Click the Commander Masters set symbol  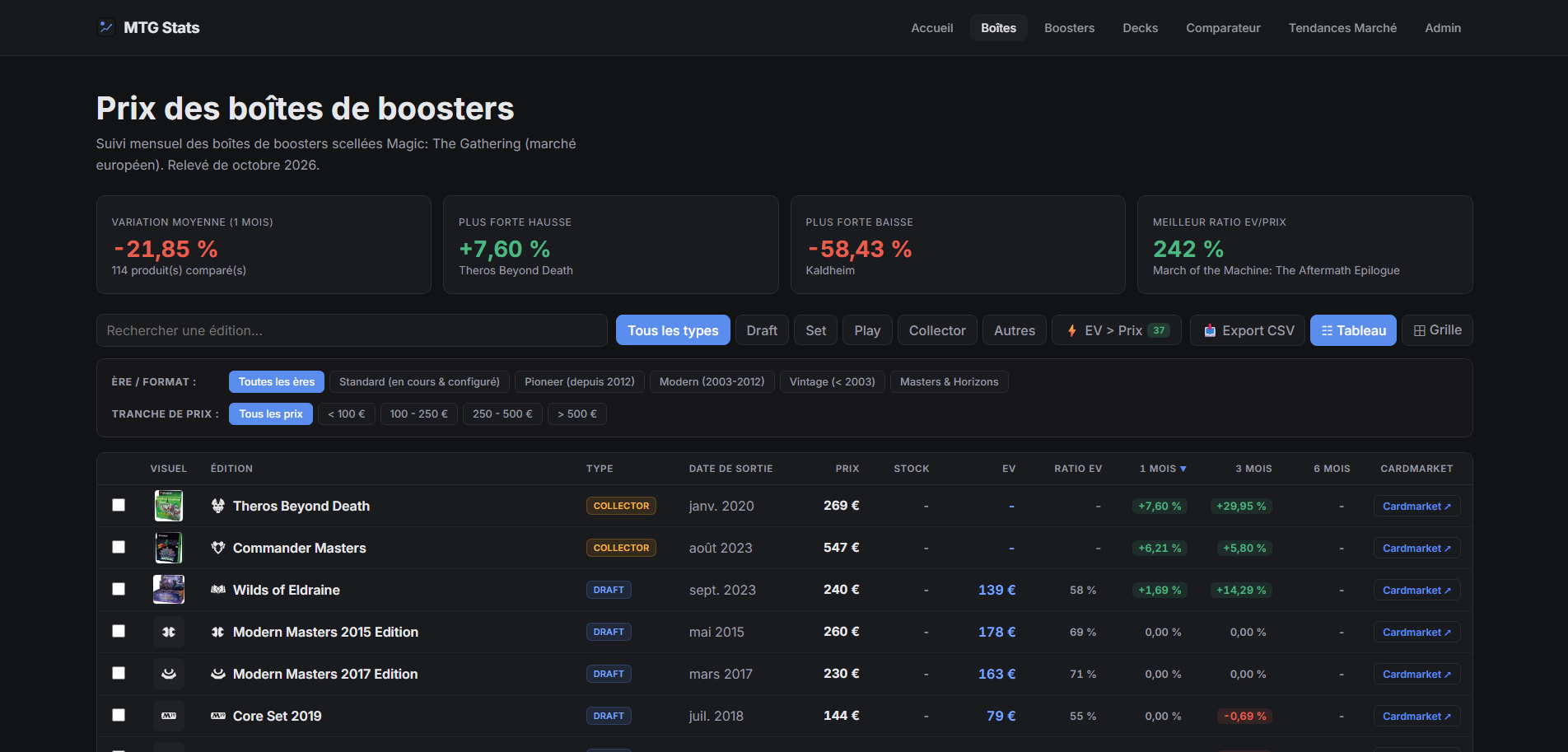tap(218, 548)
